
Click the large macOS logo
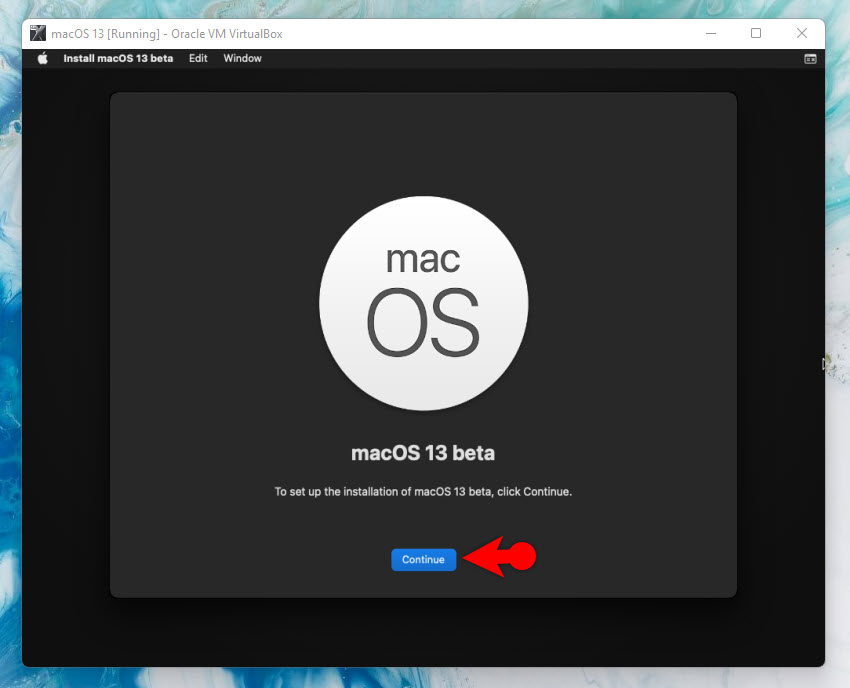pyautogui.click(x=423, y=303)
